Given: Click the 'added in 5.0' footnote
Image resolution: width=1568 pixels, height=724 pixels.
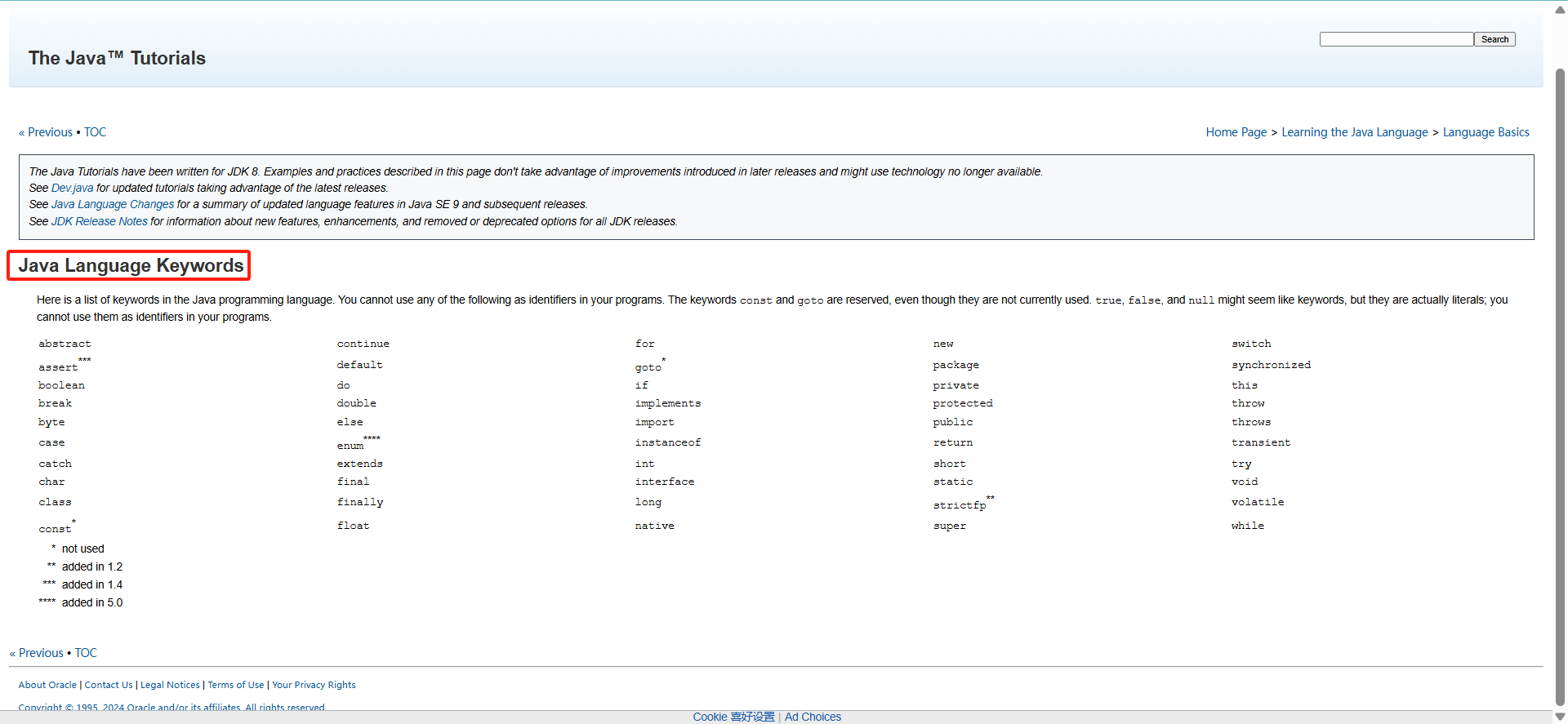Looking at the screenshot, I should [x=91, y=602].
